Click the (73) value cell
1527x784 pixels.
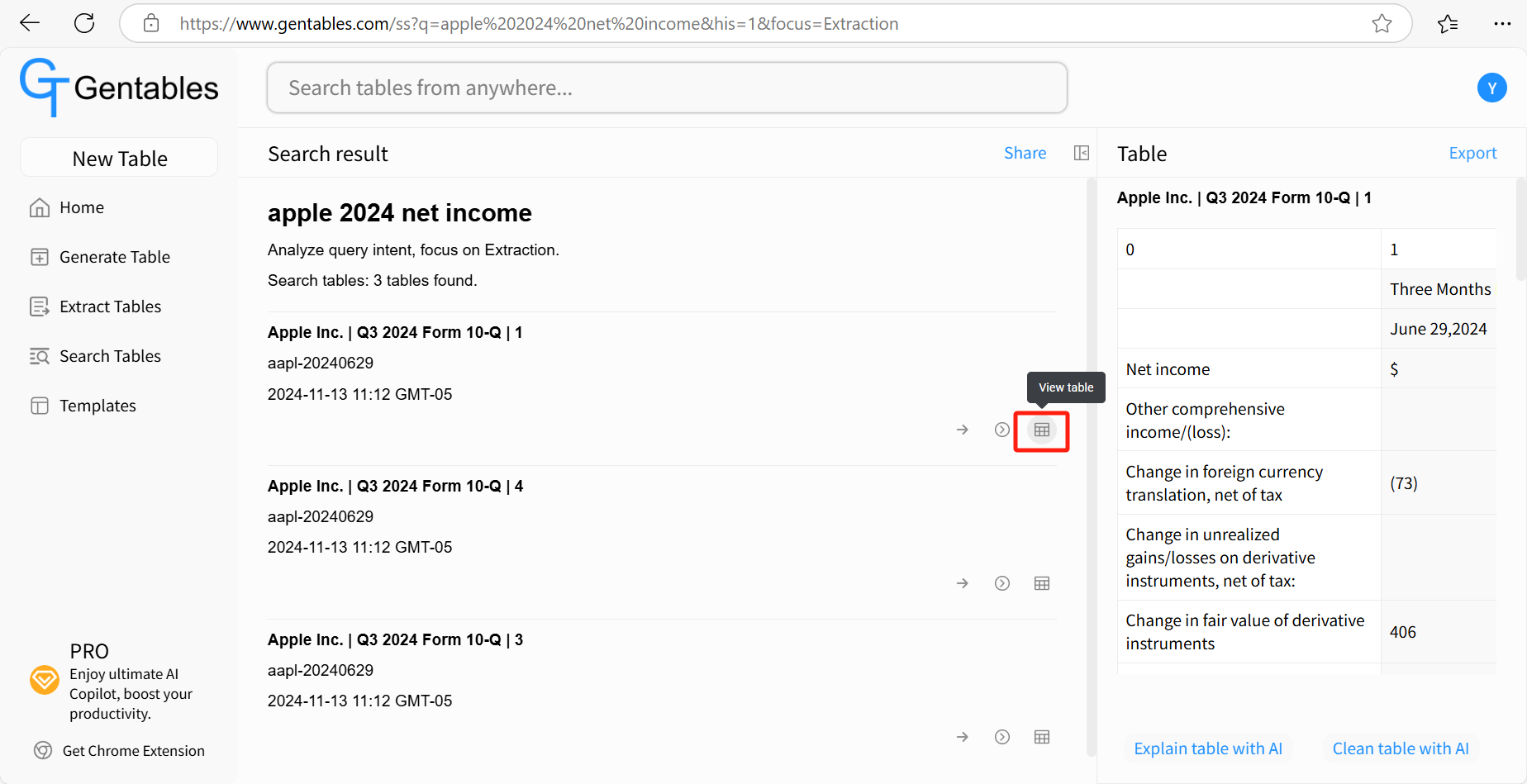coord(1439,482)
